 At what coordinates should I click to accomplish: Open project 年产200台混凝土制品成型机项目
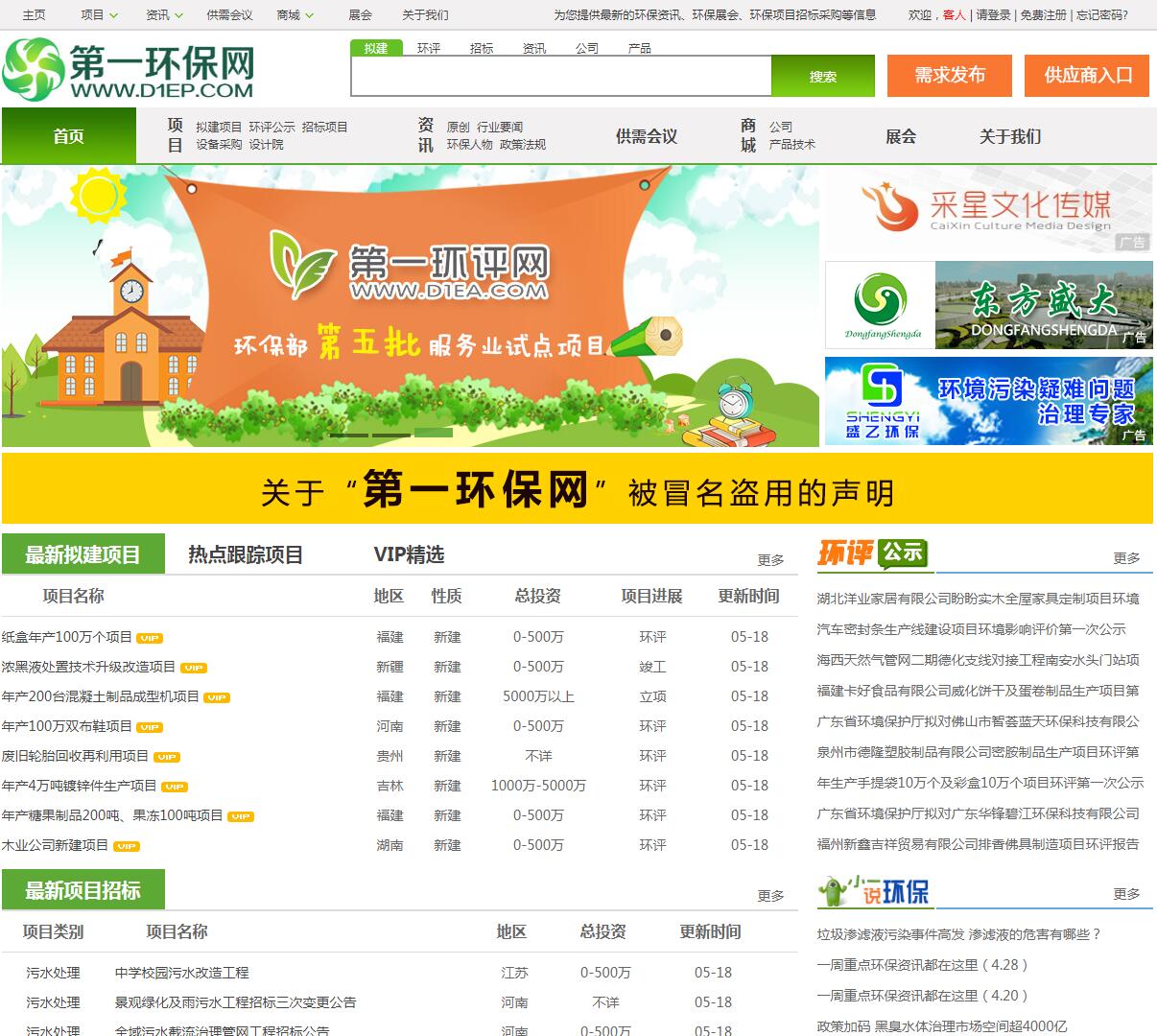pos(101,696)
